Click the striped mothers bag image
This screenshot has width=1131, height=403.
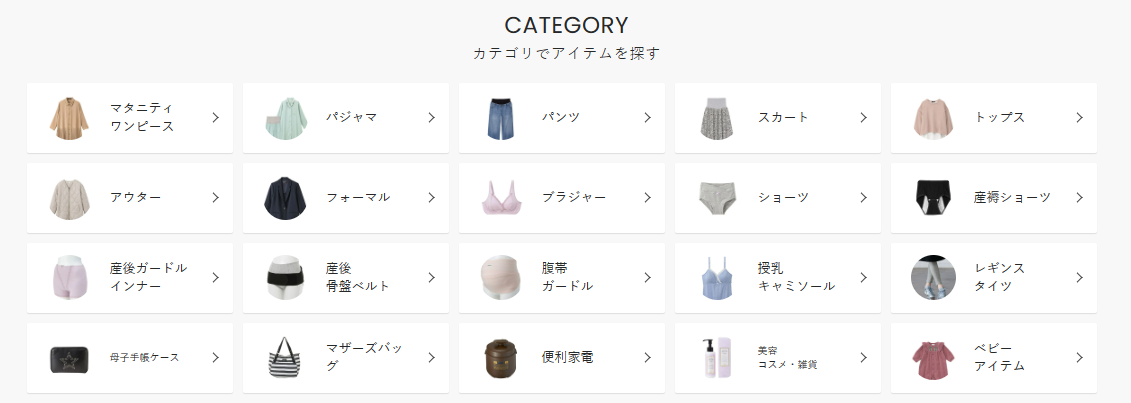tap(286, 358)
